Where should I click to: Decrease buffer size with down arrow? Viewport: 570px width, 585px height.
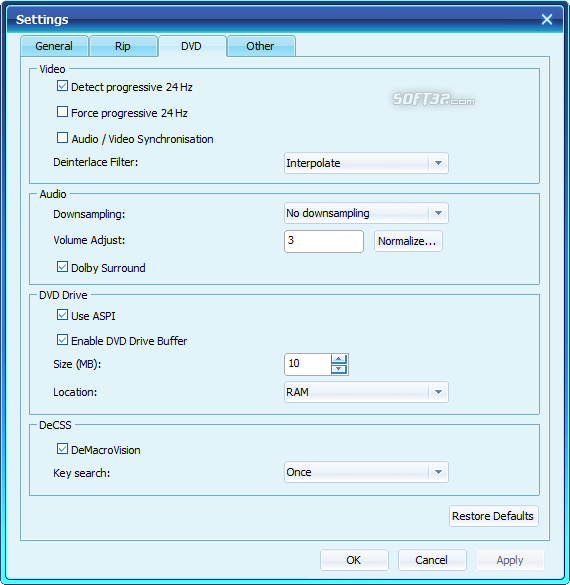339,369
